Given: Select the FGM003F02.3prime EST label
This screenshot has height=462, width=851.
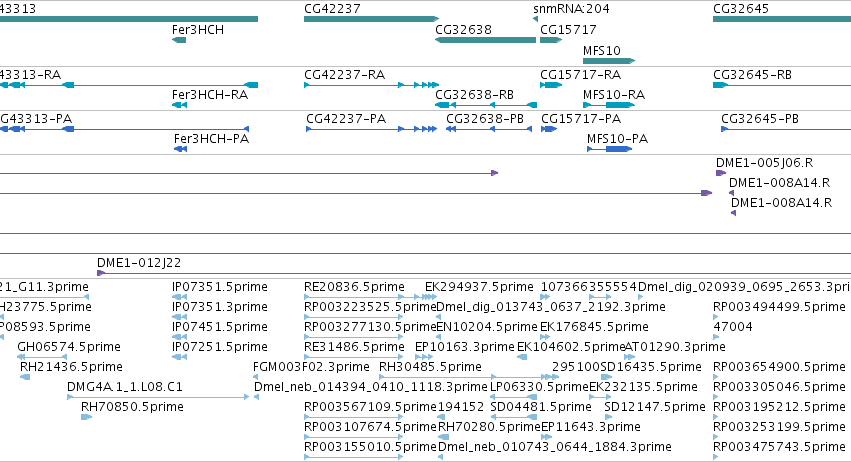Looking at the screenshot, I should tap(311, 366).
